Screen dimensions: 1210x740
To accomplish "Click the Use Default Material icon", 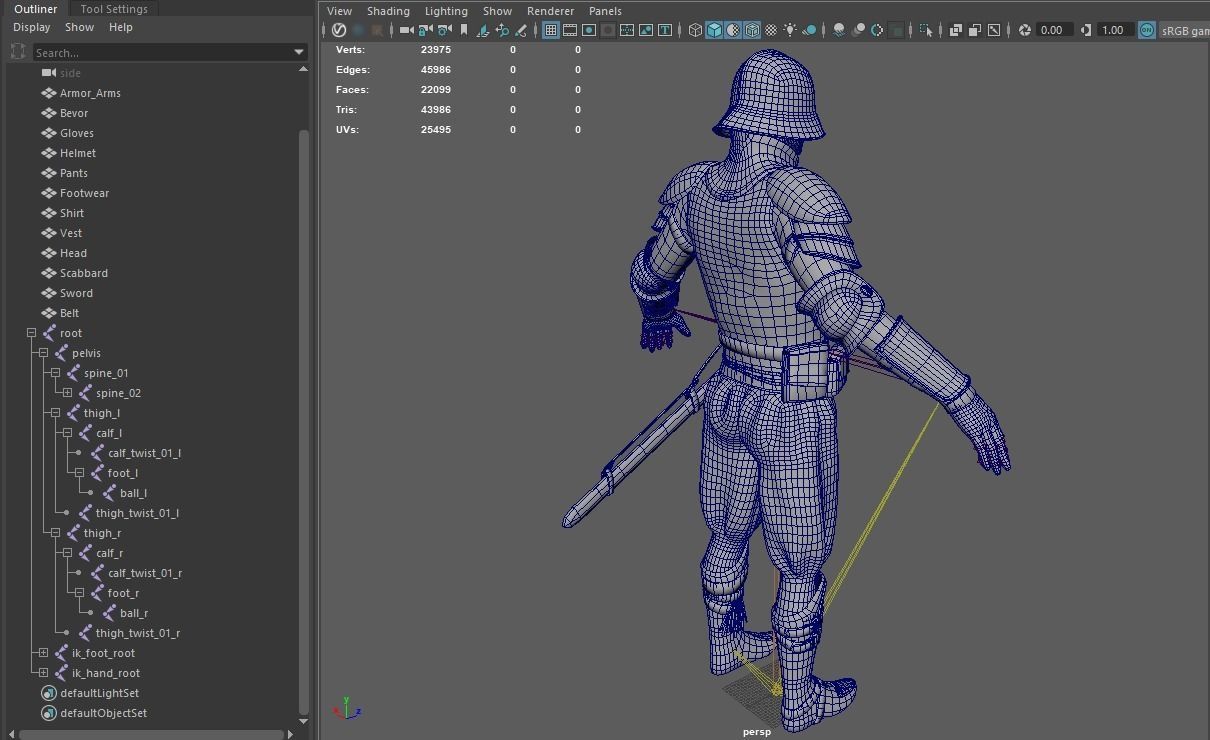I will point(734,30).
